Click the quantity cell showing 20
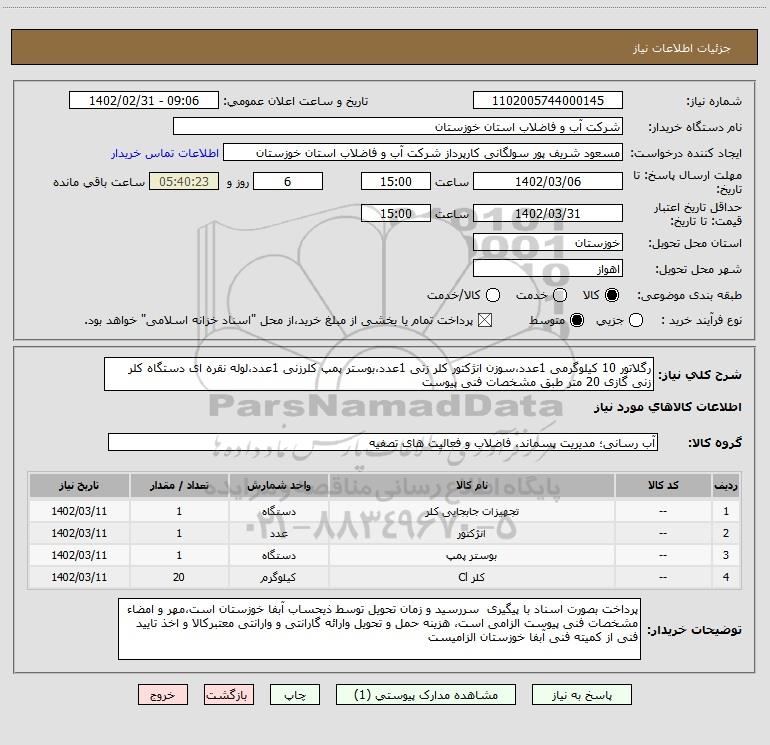The width and height of the screenshot is (770, 745). (x=179, y=577)
